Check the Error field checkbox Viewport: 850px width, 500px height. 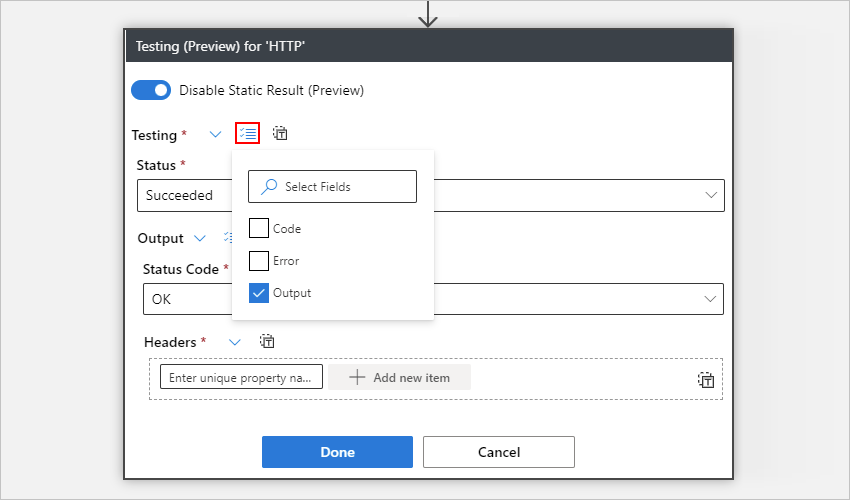click(259, 261)
